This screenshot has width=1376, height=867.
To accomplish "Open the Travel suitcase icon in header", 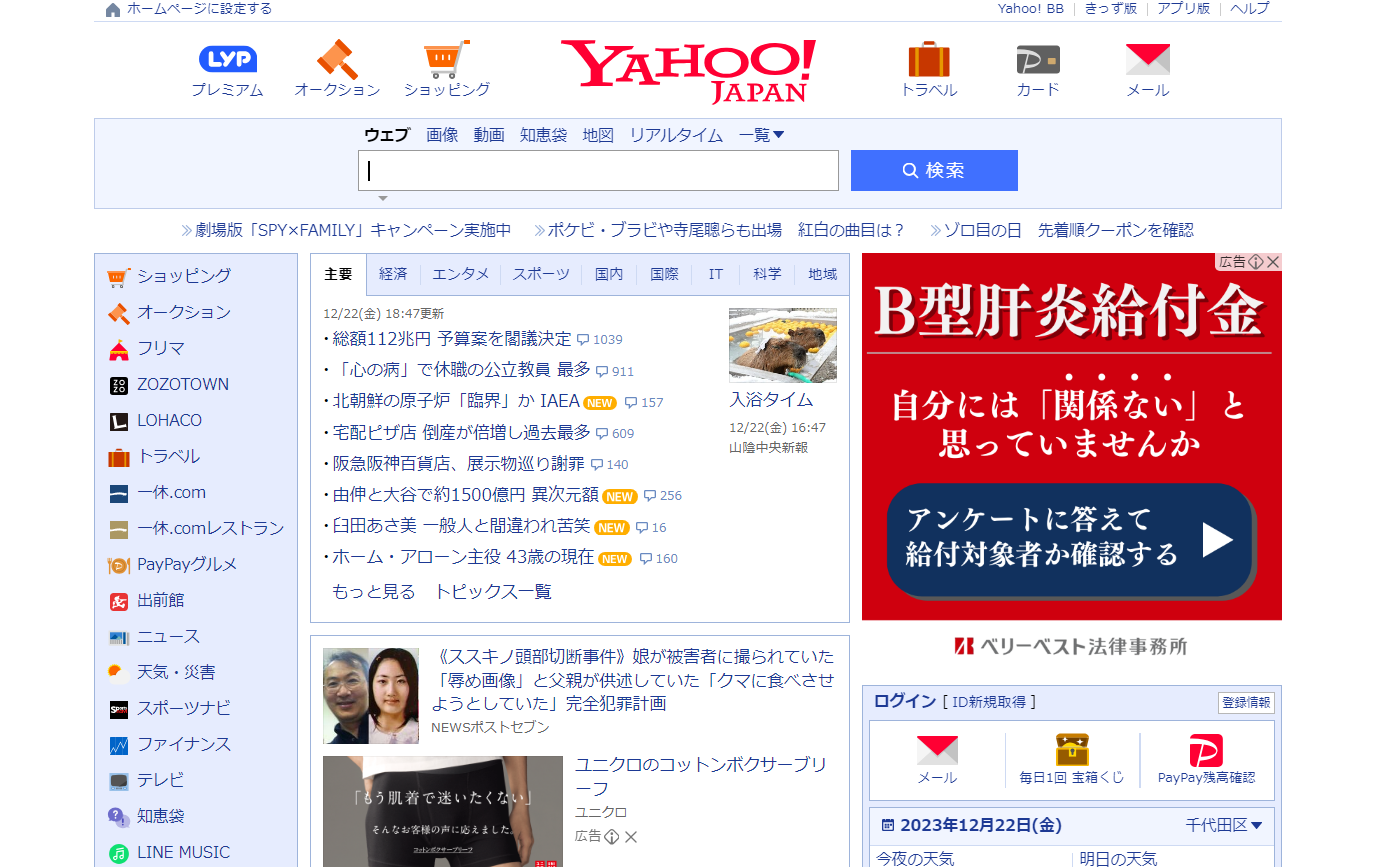I will (929, 59).
